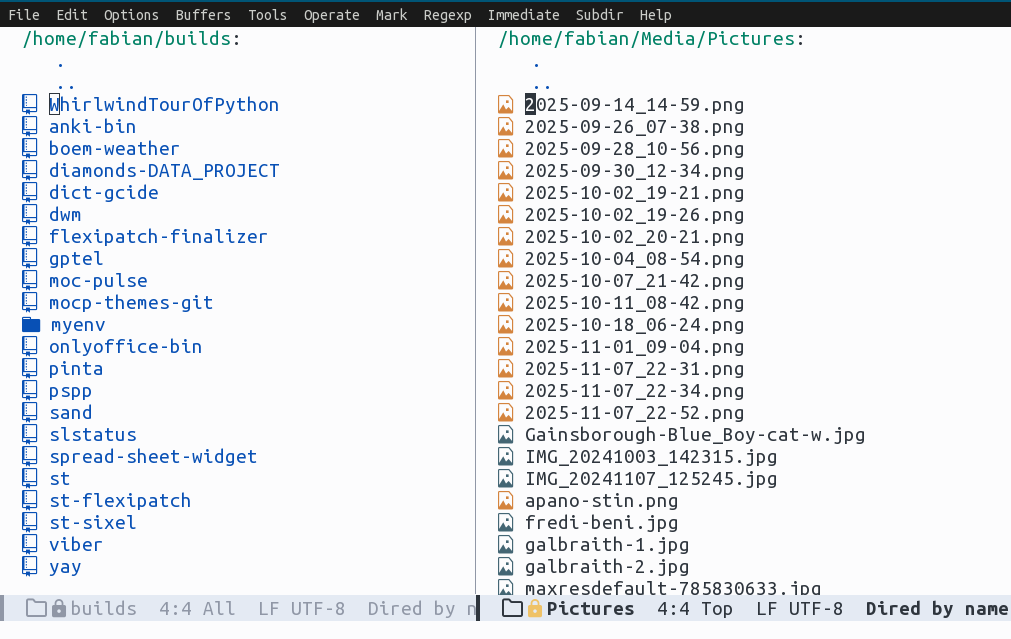Open file galbraith-1.jpg

tap(606, 545)
